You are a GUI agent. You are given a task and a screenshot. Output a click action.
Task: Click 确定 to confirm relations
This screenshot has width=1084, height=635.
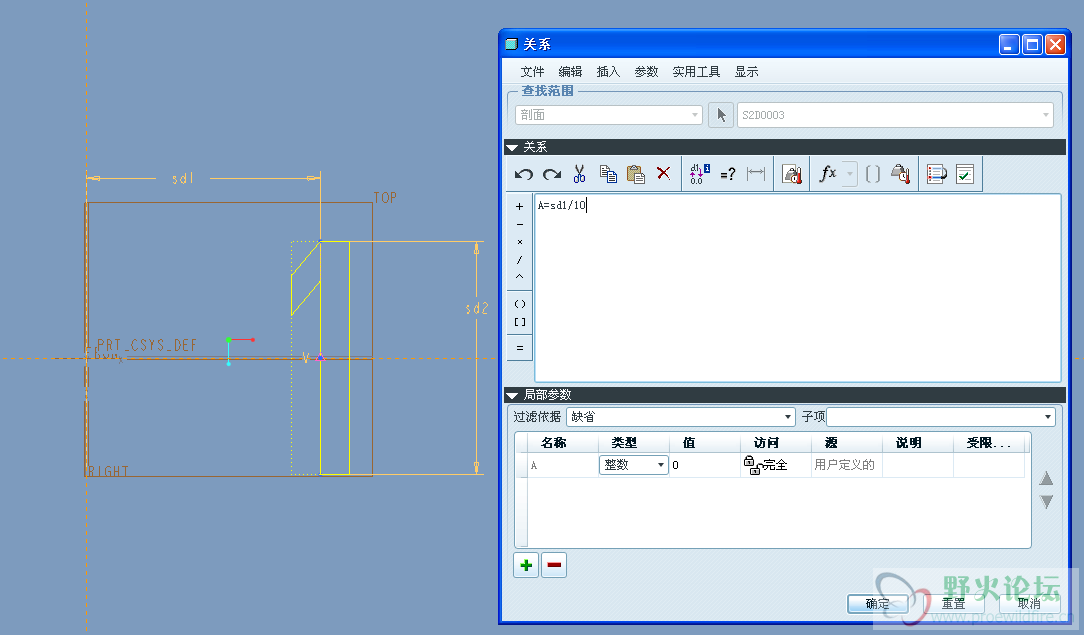tap(878, 603)
